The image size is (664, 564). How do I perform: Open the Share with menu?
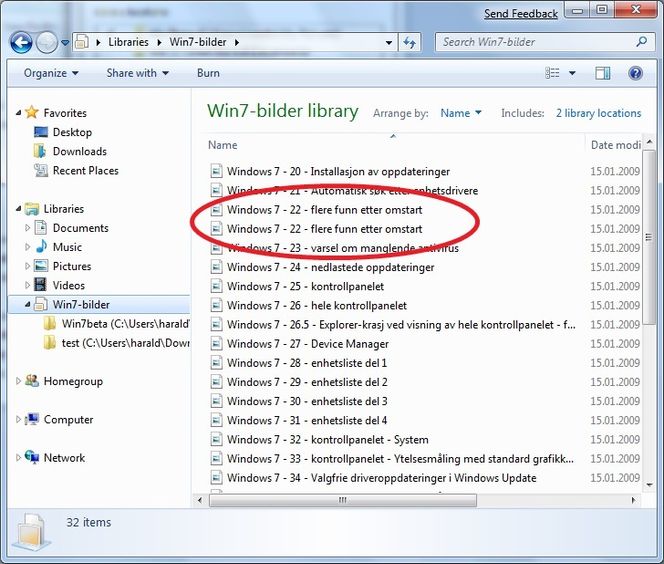tap(138, 73)
